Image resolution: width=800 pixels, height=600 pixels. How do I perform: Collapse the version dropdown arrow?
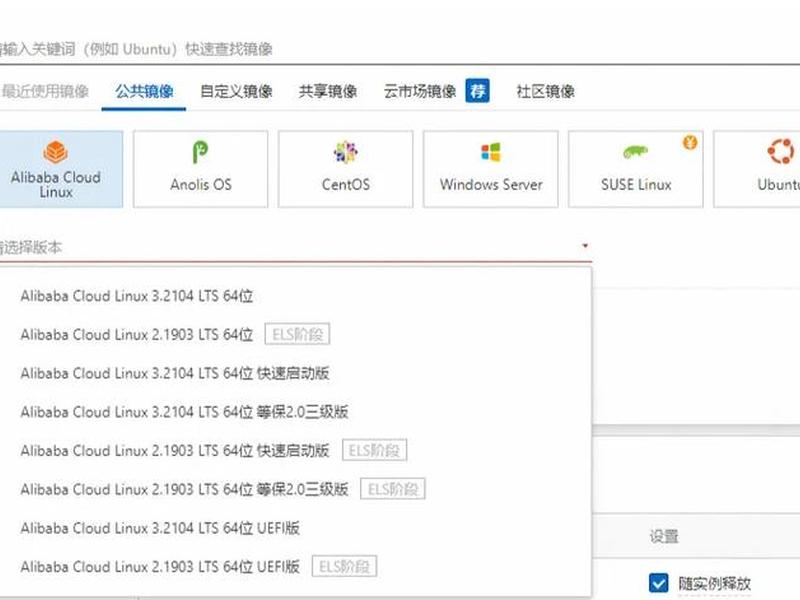585,246
